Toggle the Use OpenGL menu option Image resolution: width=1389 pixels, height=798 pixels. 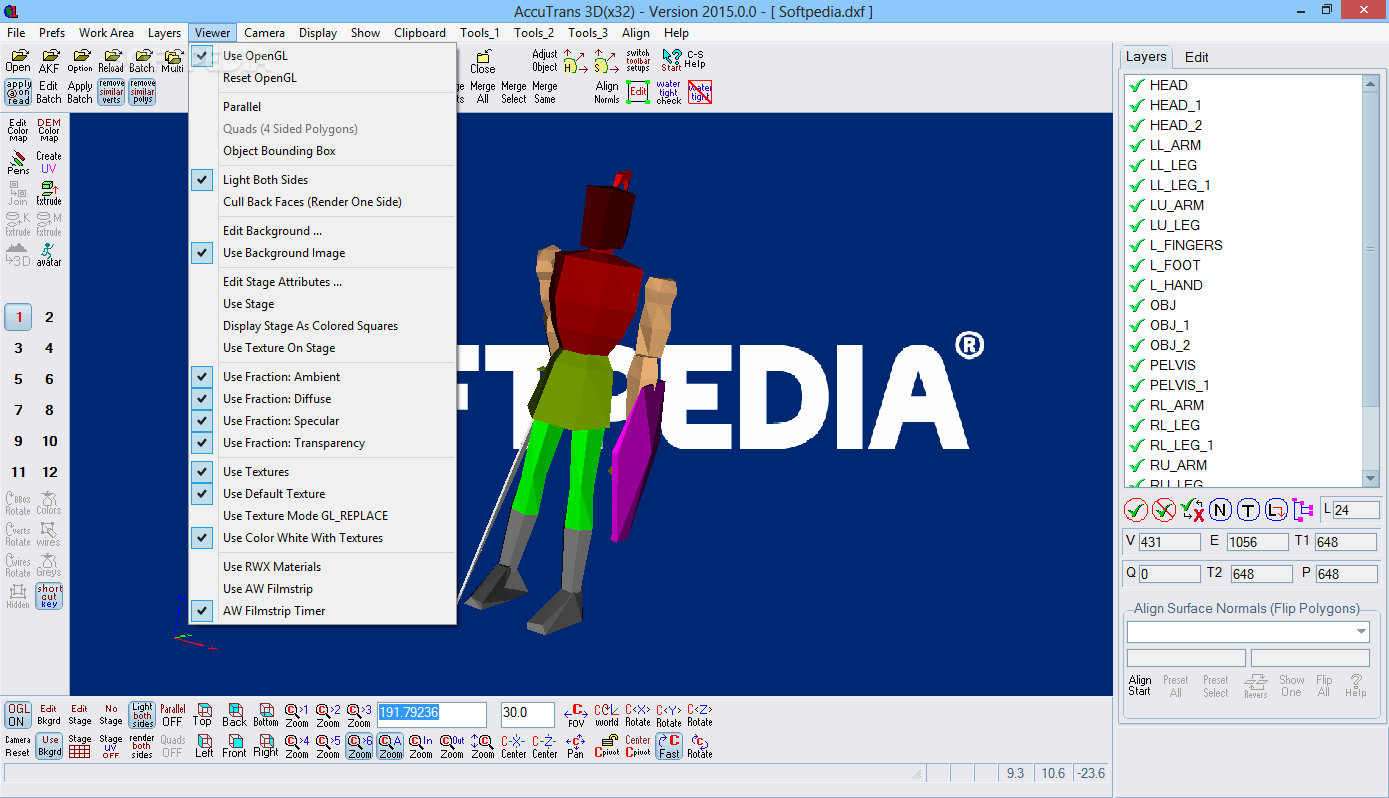point(322,56)
